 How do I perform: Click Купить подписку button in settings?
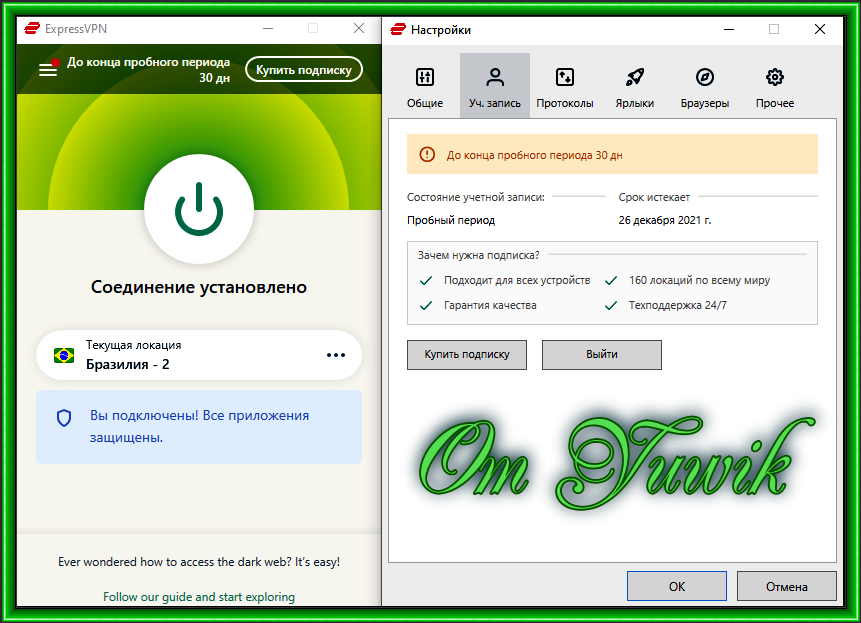pos(467,355)
